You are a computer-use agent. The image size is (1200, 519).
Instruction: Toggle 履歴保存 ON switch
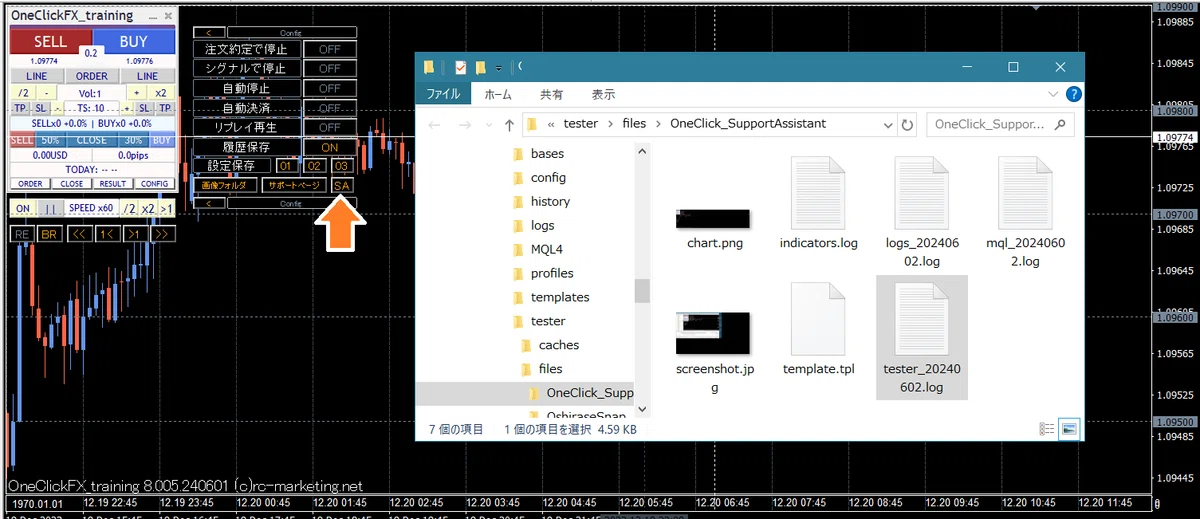[329, 147]
